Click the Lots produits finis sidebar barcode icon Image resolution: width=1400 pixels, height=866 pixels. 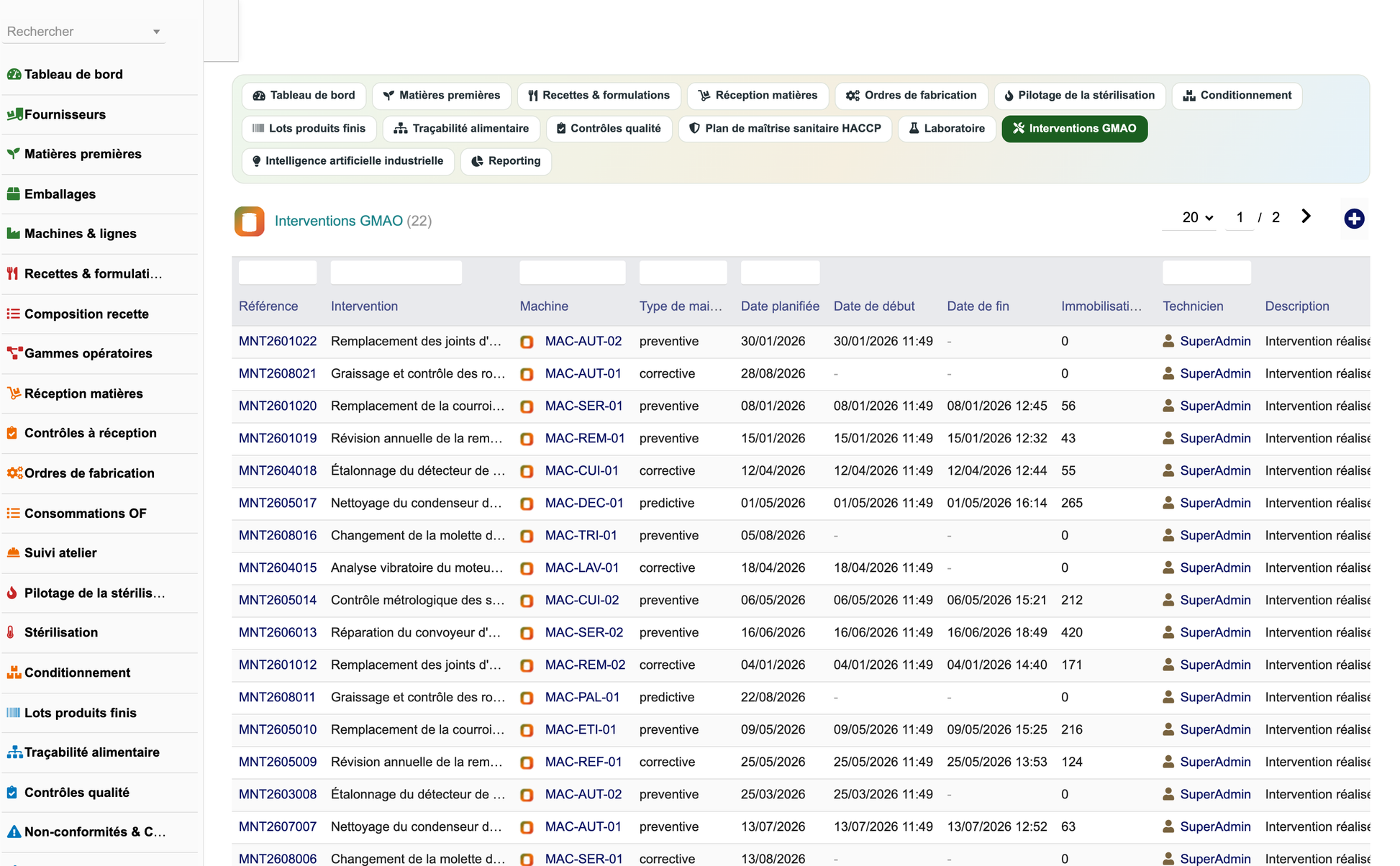(x=14, y=713)
